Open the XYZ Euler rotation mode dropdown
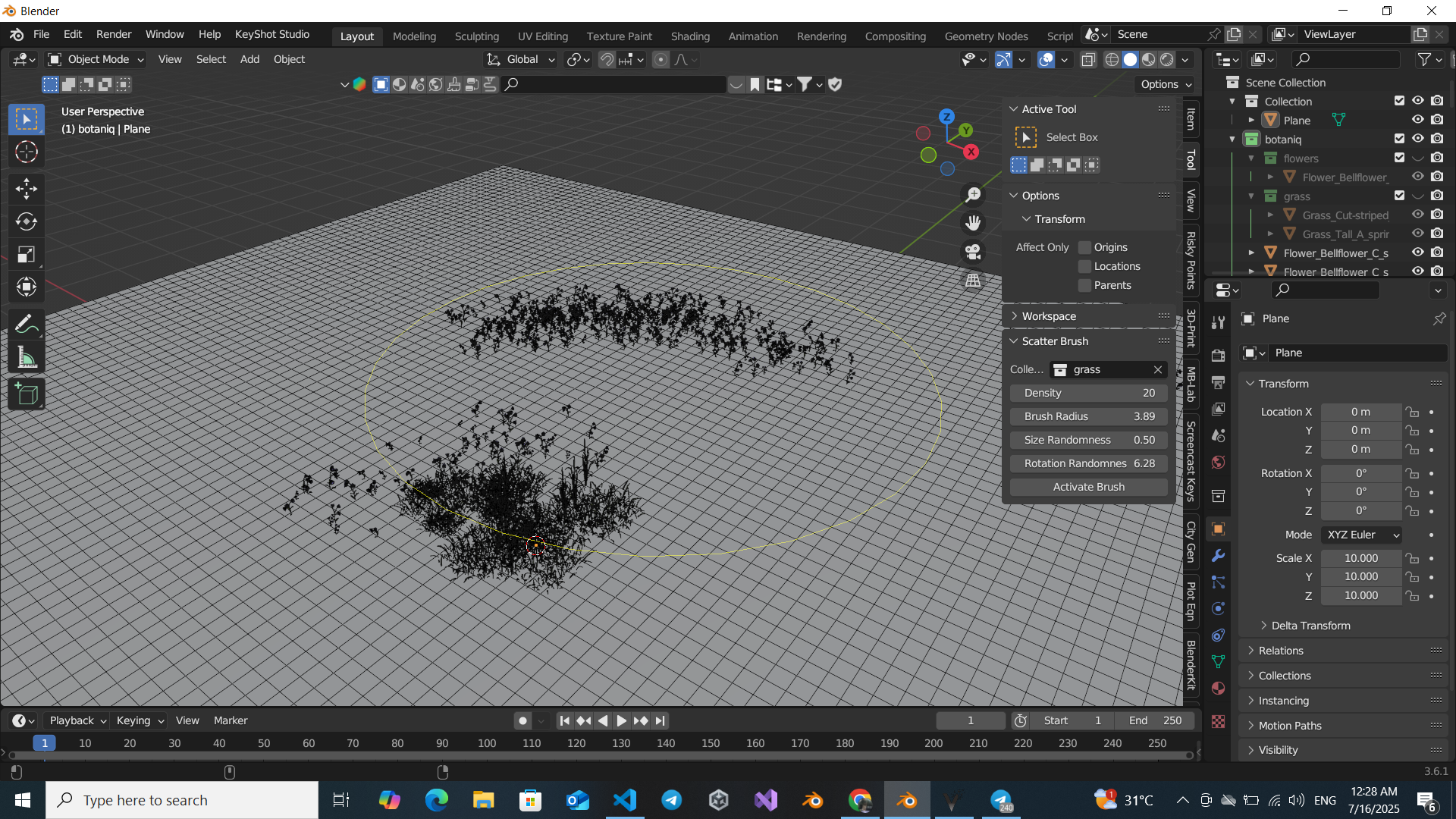 coord(1360,535)
